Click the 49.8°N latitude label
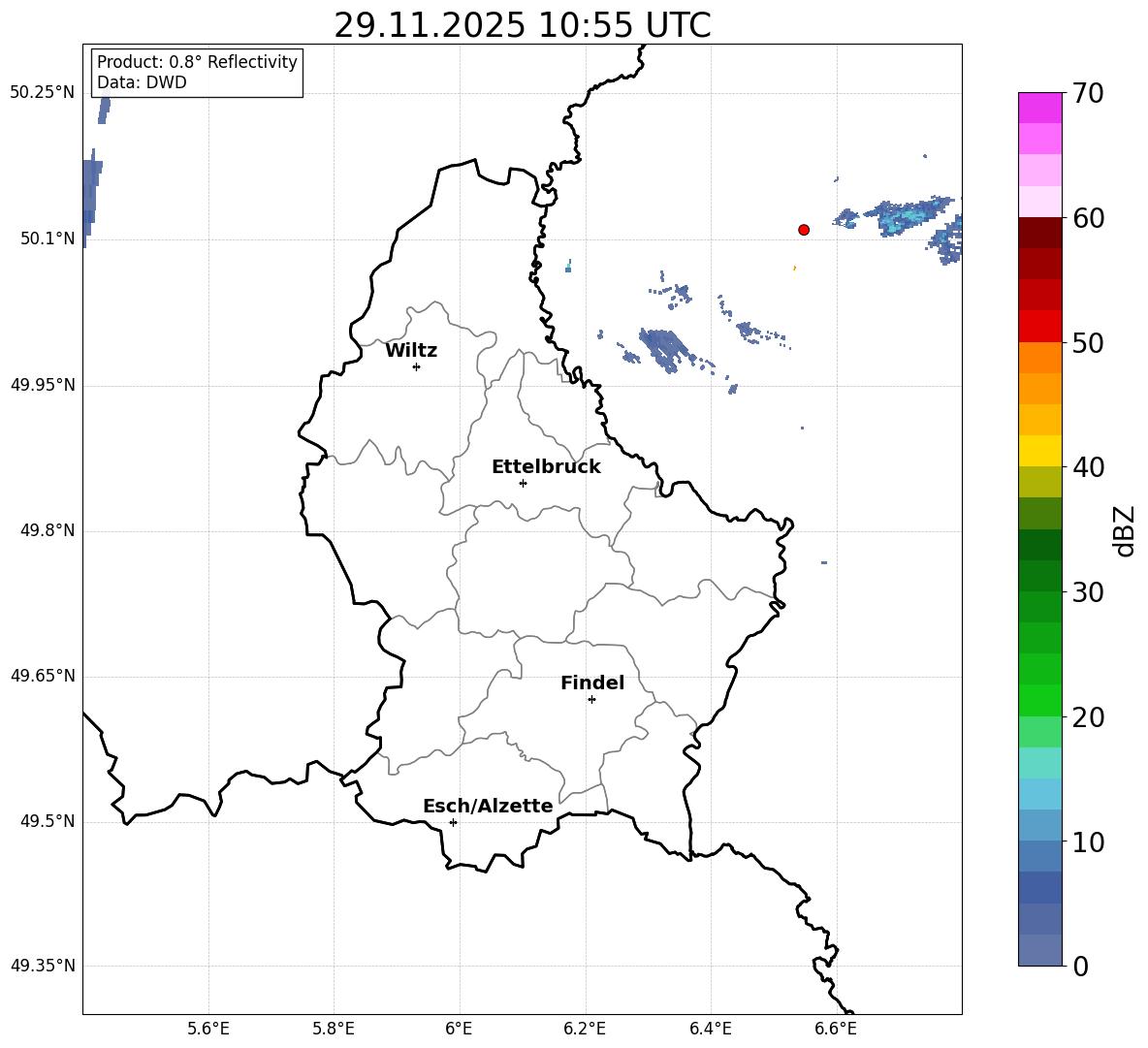 pos(47,530)
